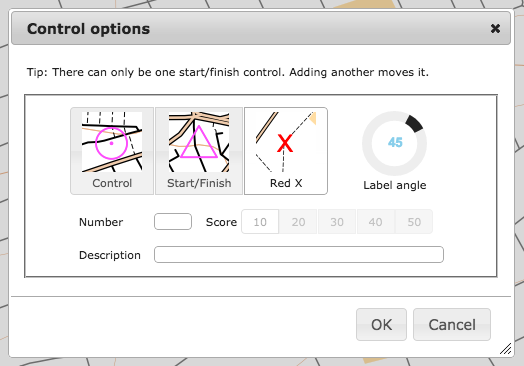Click the Control options title bar

tap(261, 28)
